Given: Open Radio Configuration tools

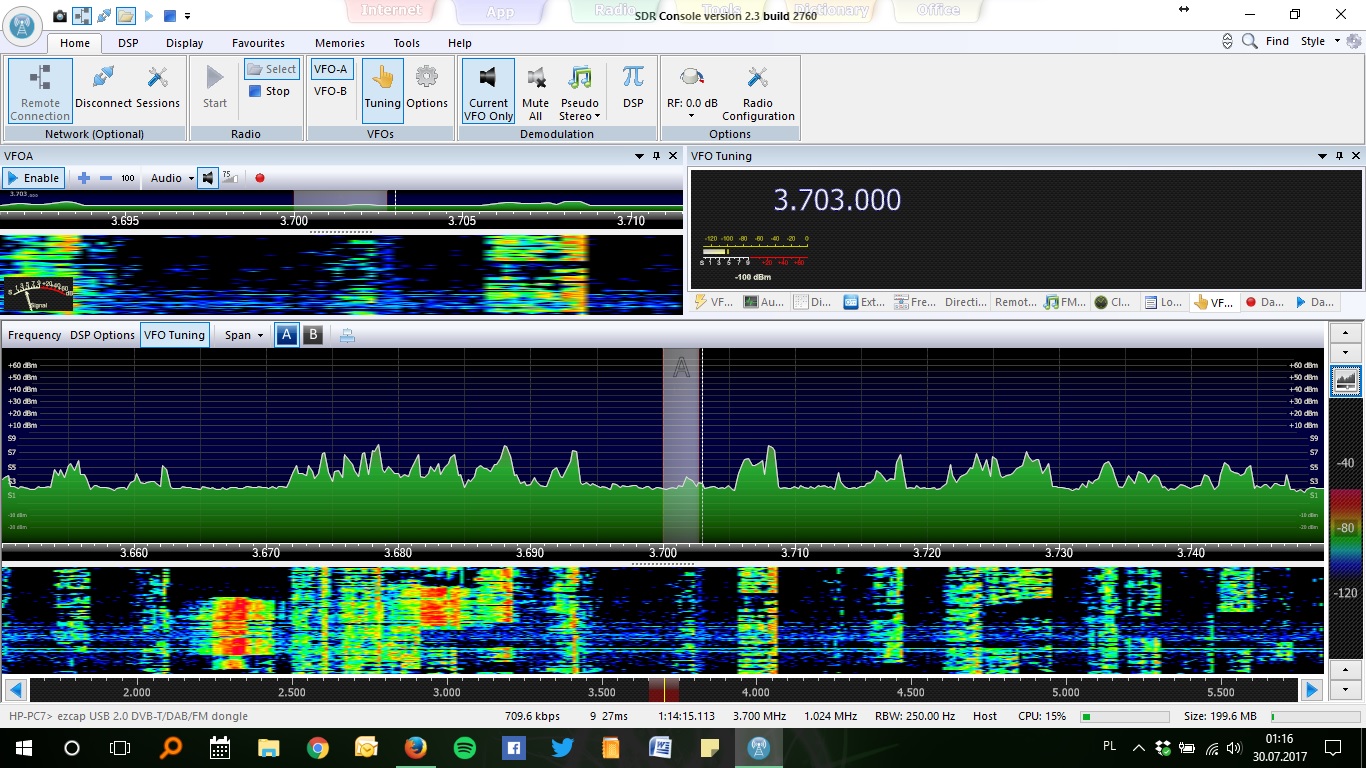Looking at the screenshot, I should coord(757,78).
